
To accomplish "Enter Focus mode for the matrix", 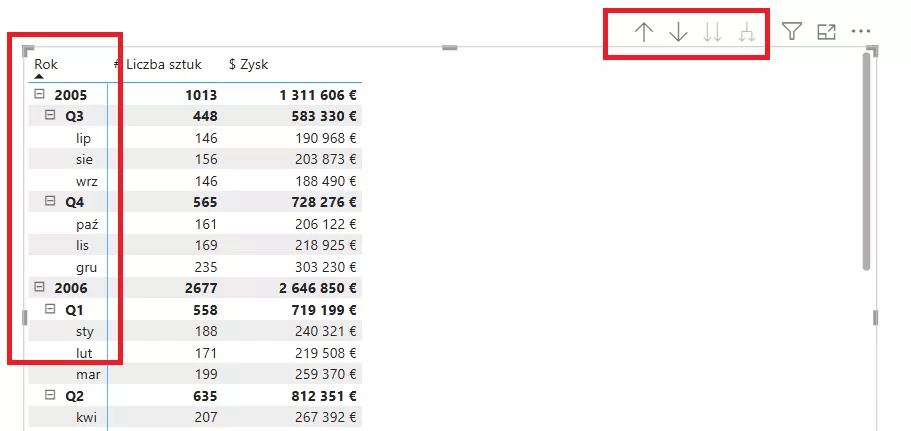I will point(826,32).
